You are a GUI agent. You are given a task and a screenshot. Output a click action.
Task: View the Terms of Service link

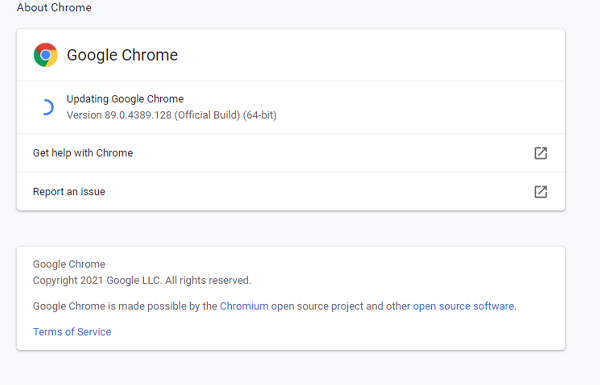[x=72, y=332]
